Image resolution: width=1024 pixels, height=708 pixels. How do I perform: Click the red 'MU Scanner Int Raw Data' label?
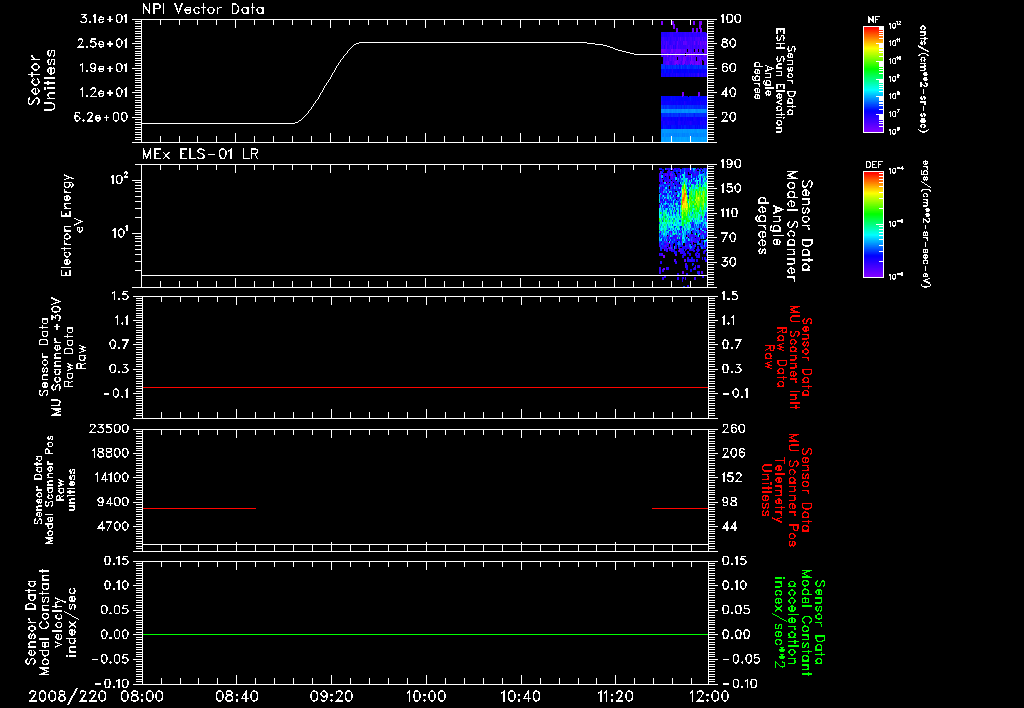788,357
